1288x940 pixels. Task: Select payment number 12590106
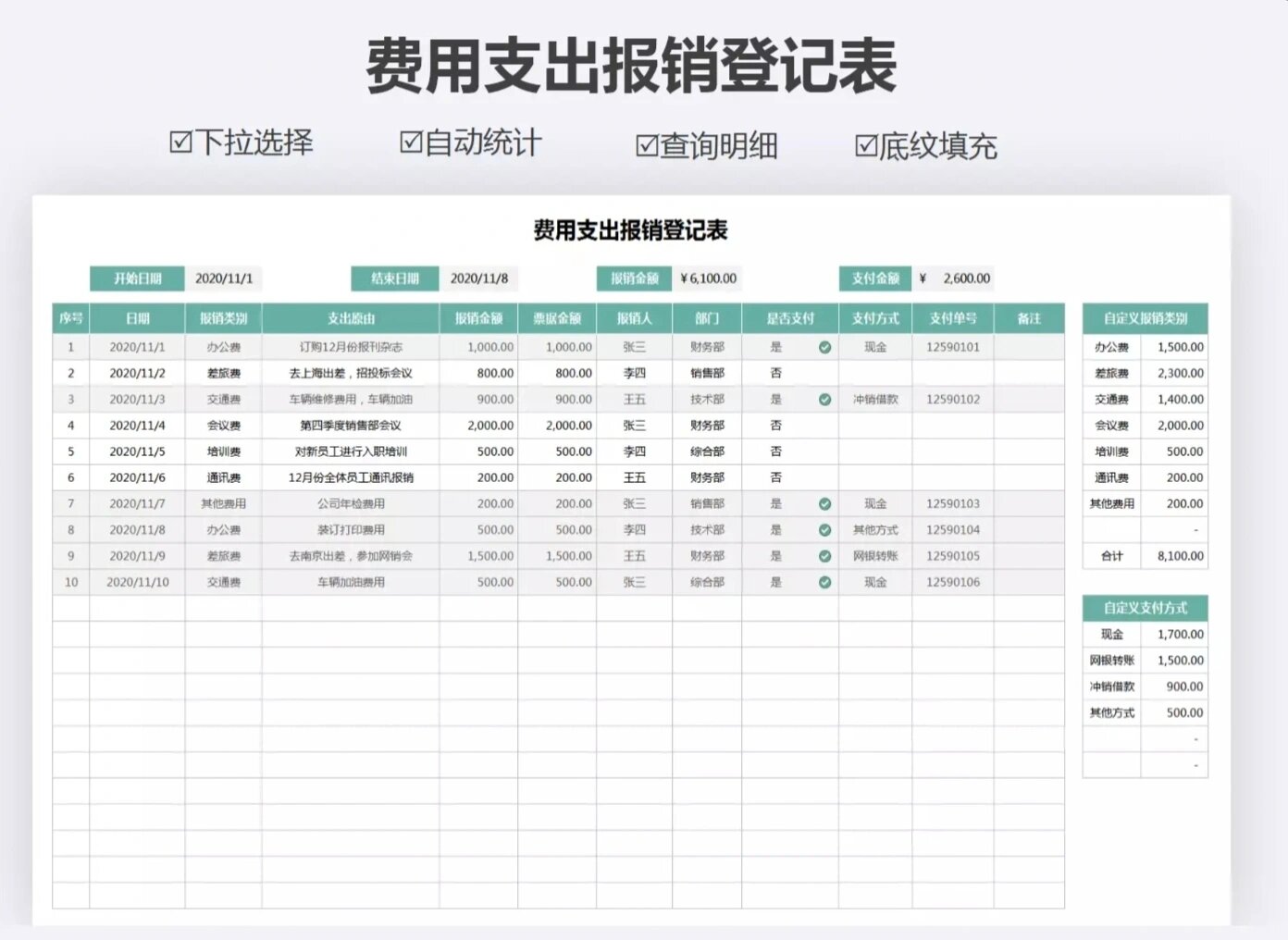pyautogui.click(x=953, y=582)
